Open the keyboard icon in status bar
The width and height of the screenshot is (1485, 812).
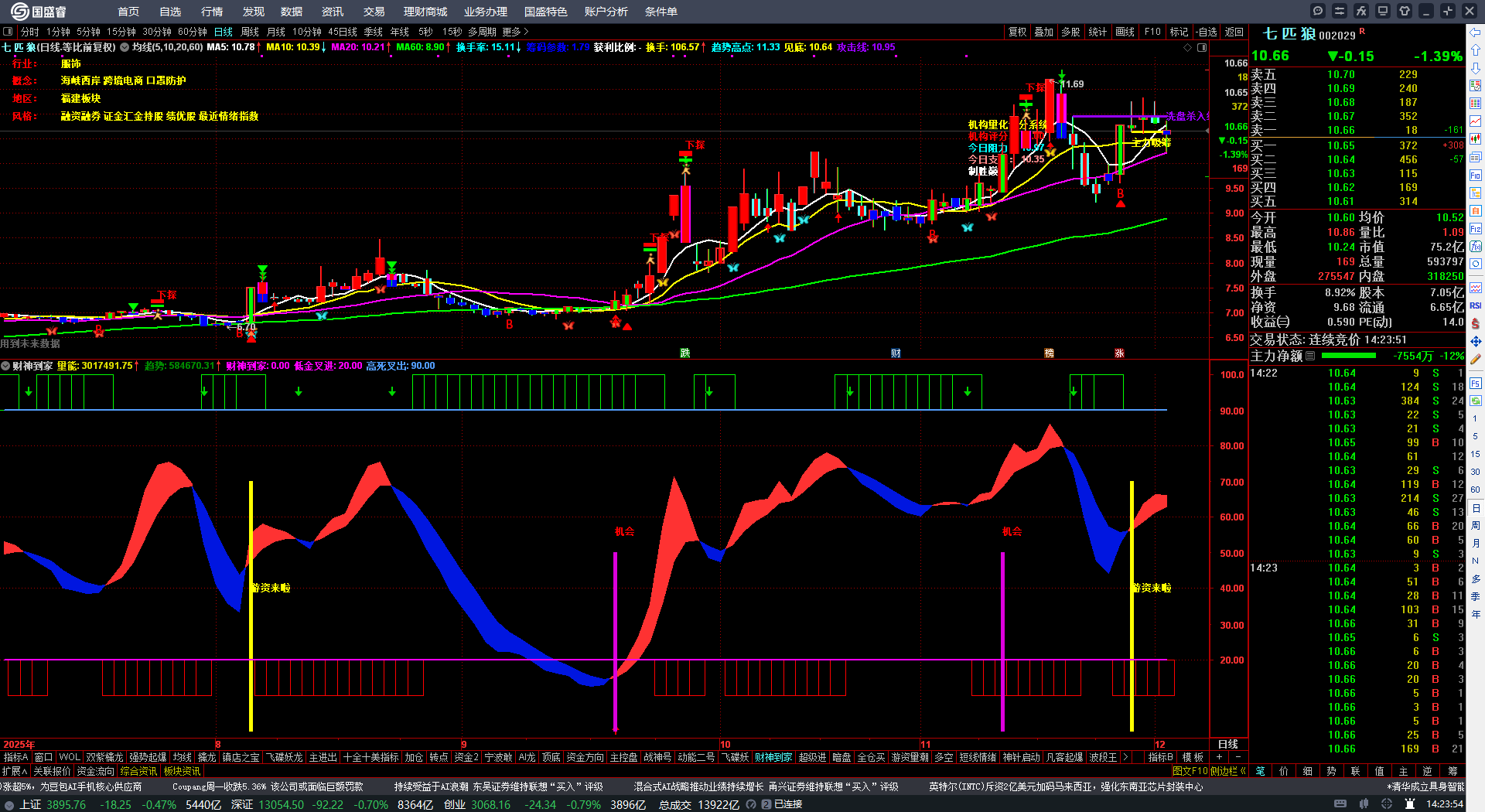tap(1340, 804)
